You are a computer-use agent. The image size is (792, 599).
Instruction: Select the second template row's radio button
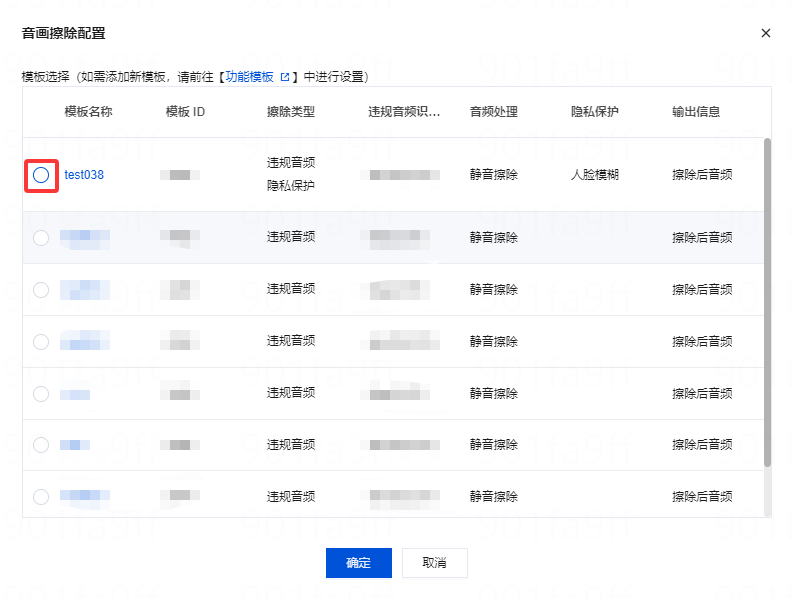pos(41,238)
